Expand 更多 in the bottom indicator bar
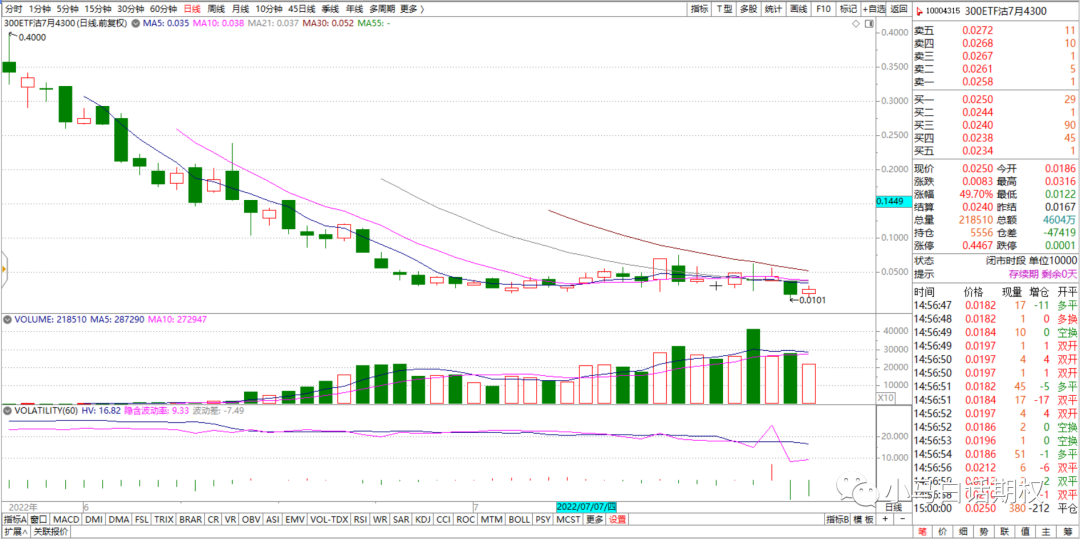Screen dimensions: 1080x539 595,520
